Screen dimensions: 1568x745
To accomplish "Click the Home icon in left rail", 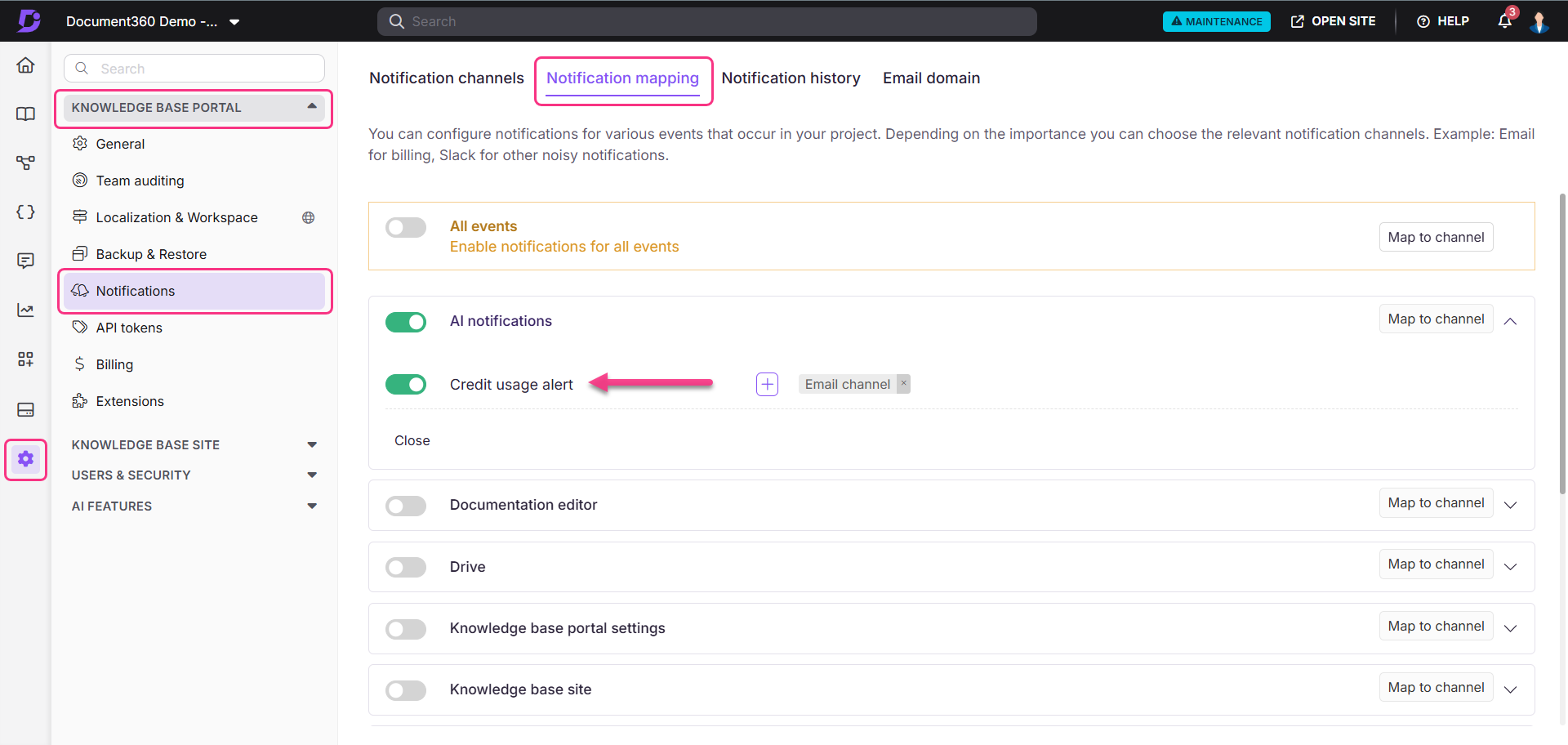I will [25, 65].
